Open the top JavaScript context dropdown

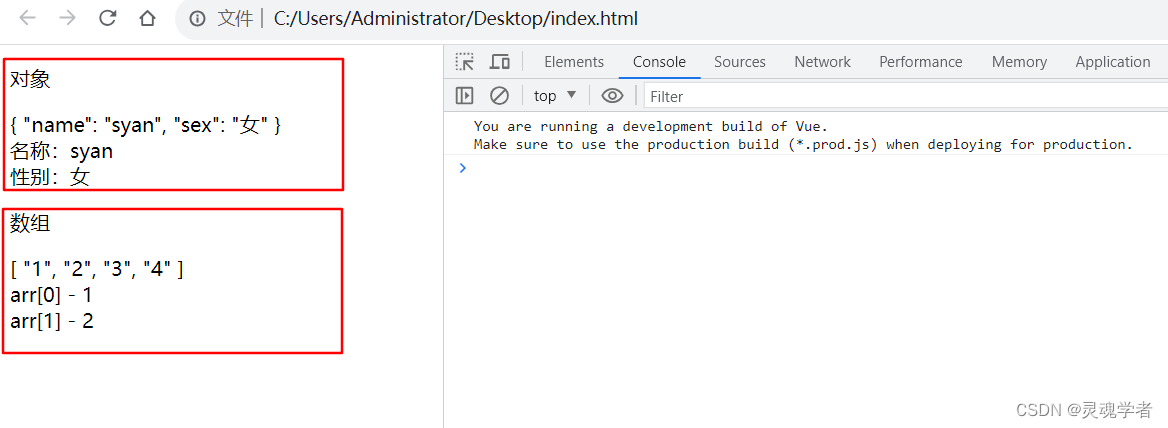coord(555,95)
